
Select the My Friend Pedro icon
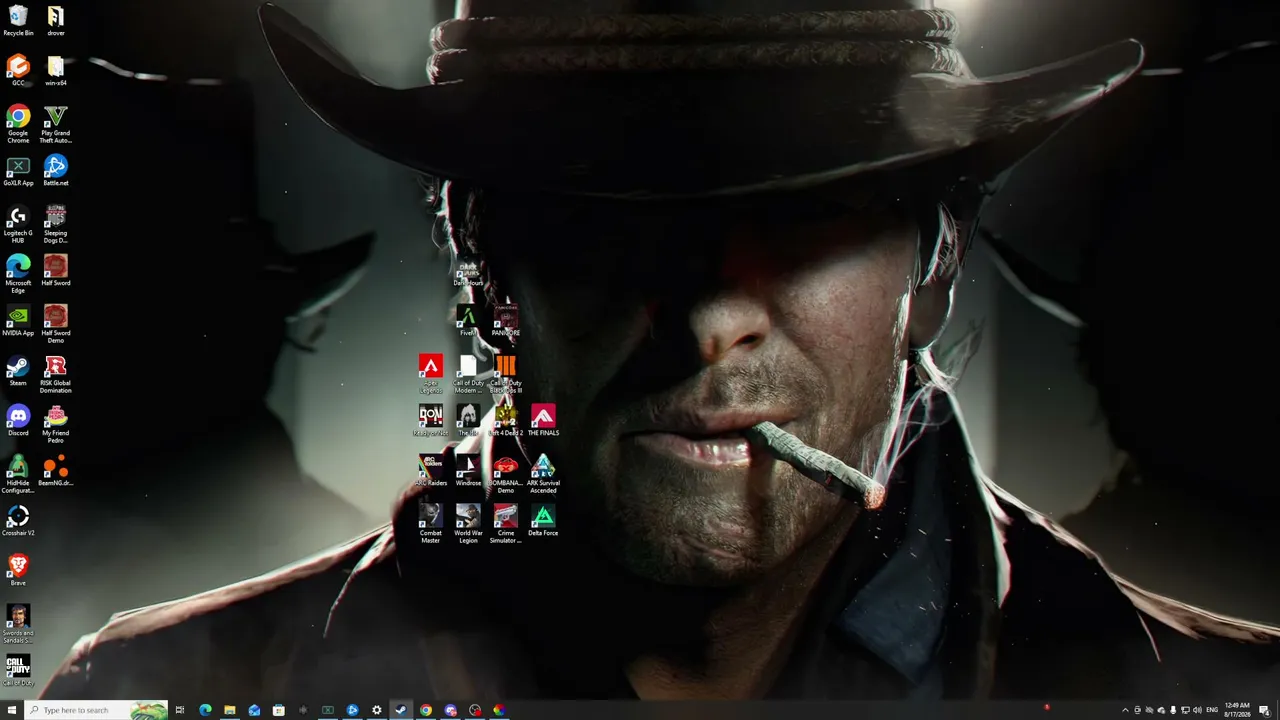(x=56, y=423)
